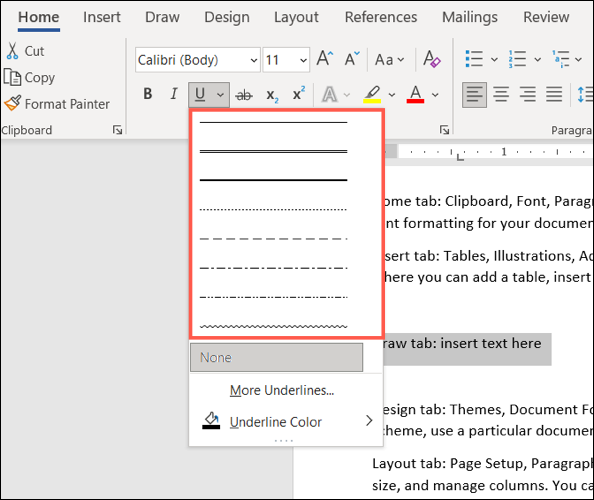The width and height of the screenshot is (594, 500).
Task: Switch to the Layout tab
Action: (x=296, y=17)
